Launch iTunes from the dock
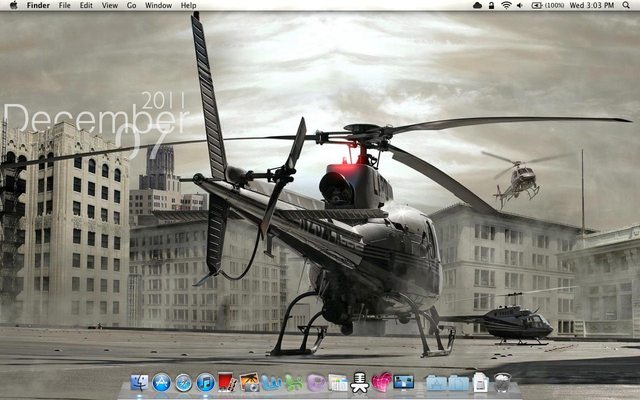Image resolution: width=640 pixels, height=400 pixels. (206, 383)
